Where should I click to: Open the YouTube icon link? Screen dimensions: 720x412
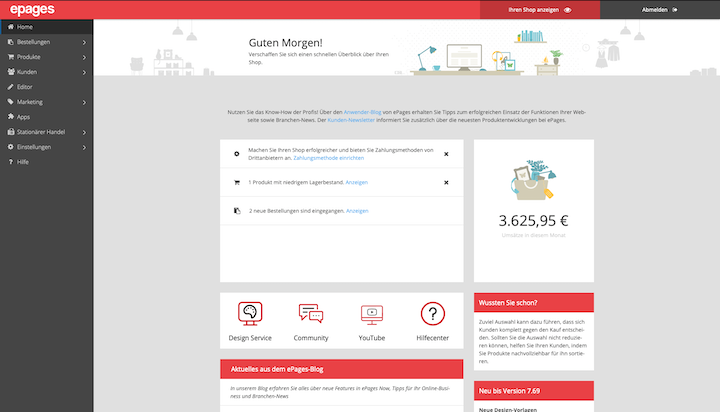[372, 314]
